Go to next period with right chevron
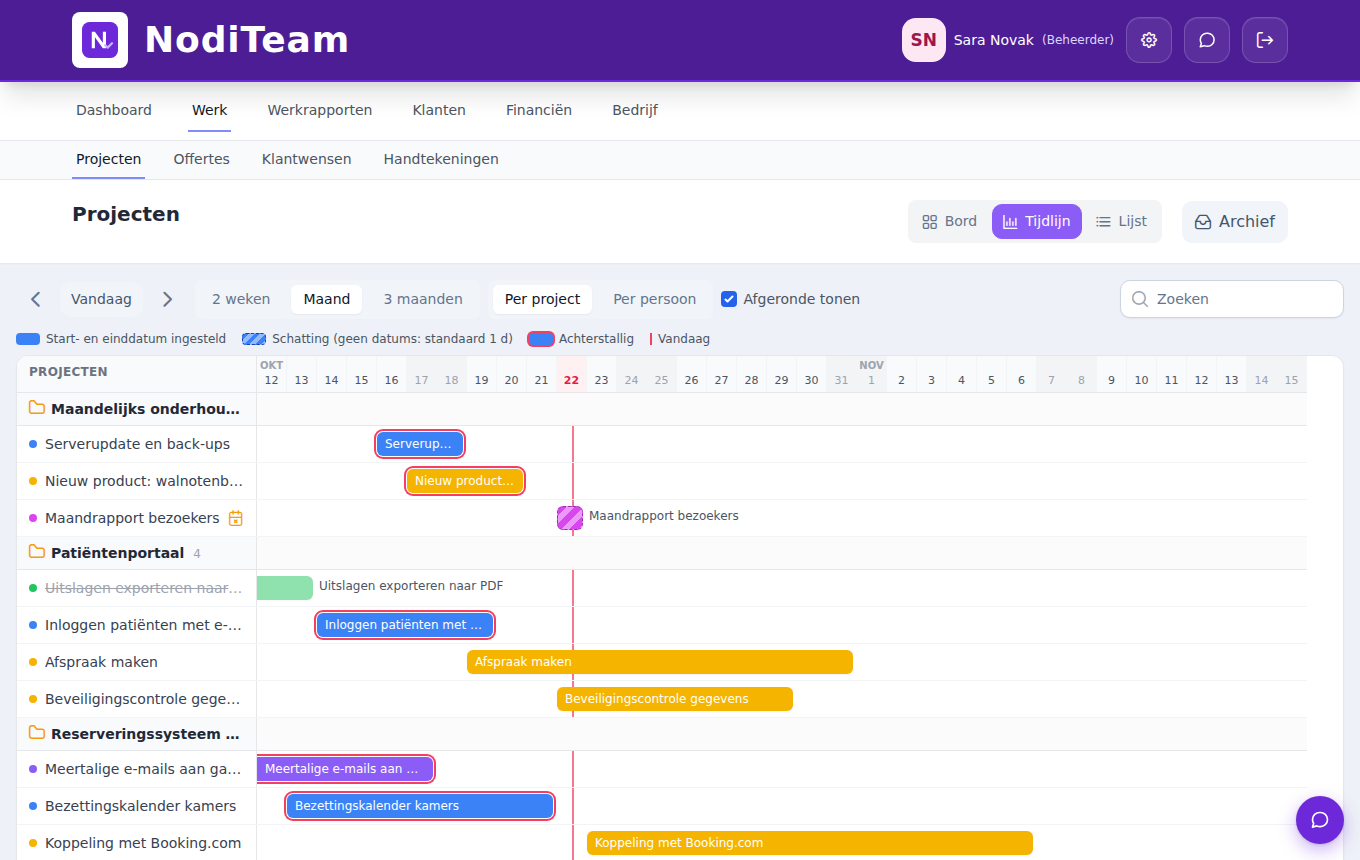Viewport: 1360px width, 860px height. 167,299
